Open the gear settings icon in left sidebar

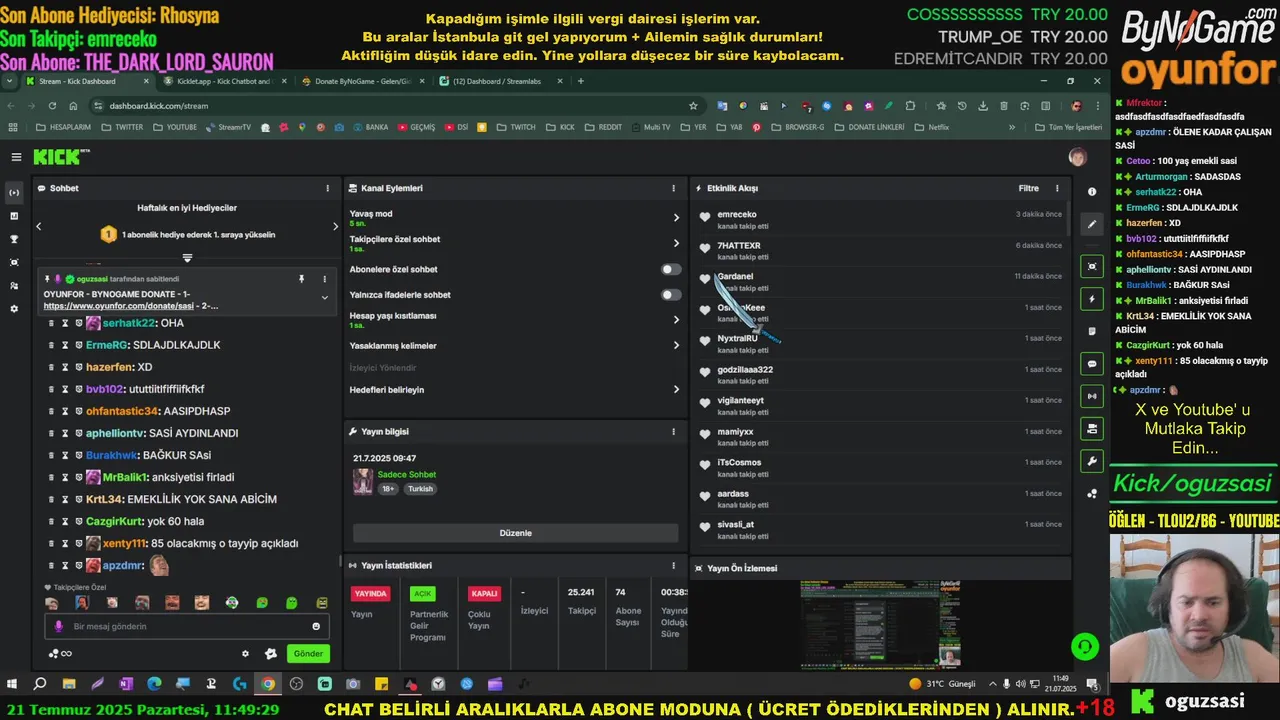click(14, 309)
